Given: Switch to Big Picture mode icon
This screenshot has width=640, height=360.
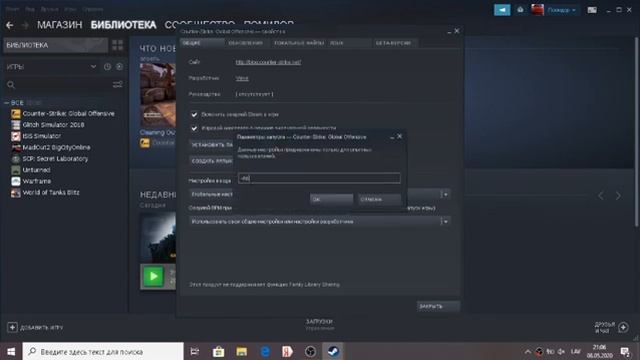Looking at the screenshot, I should [x=592, y=10].
